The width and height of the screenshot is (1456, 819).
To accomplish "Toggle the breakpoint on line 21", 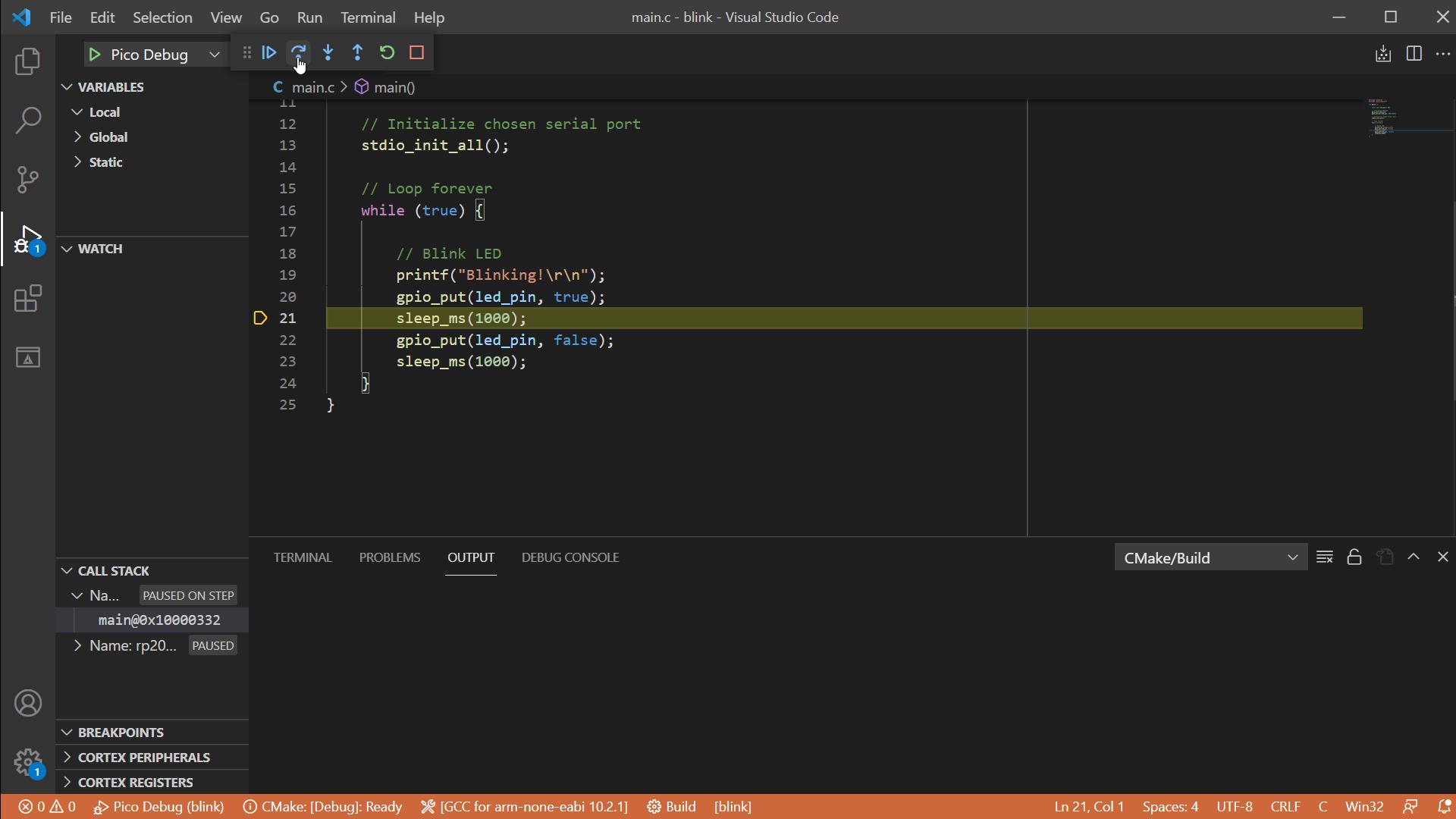I will [x=260, y=318].
